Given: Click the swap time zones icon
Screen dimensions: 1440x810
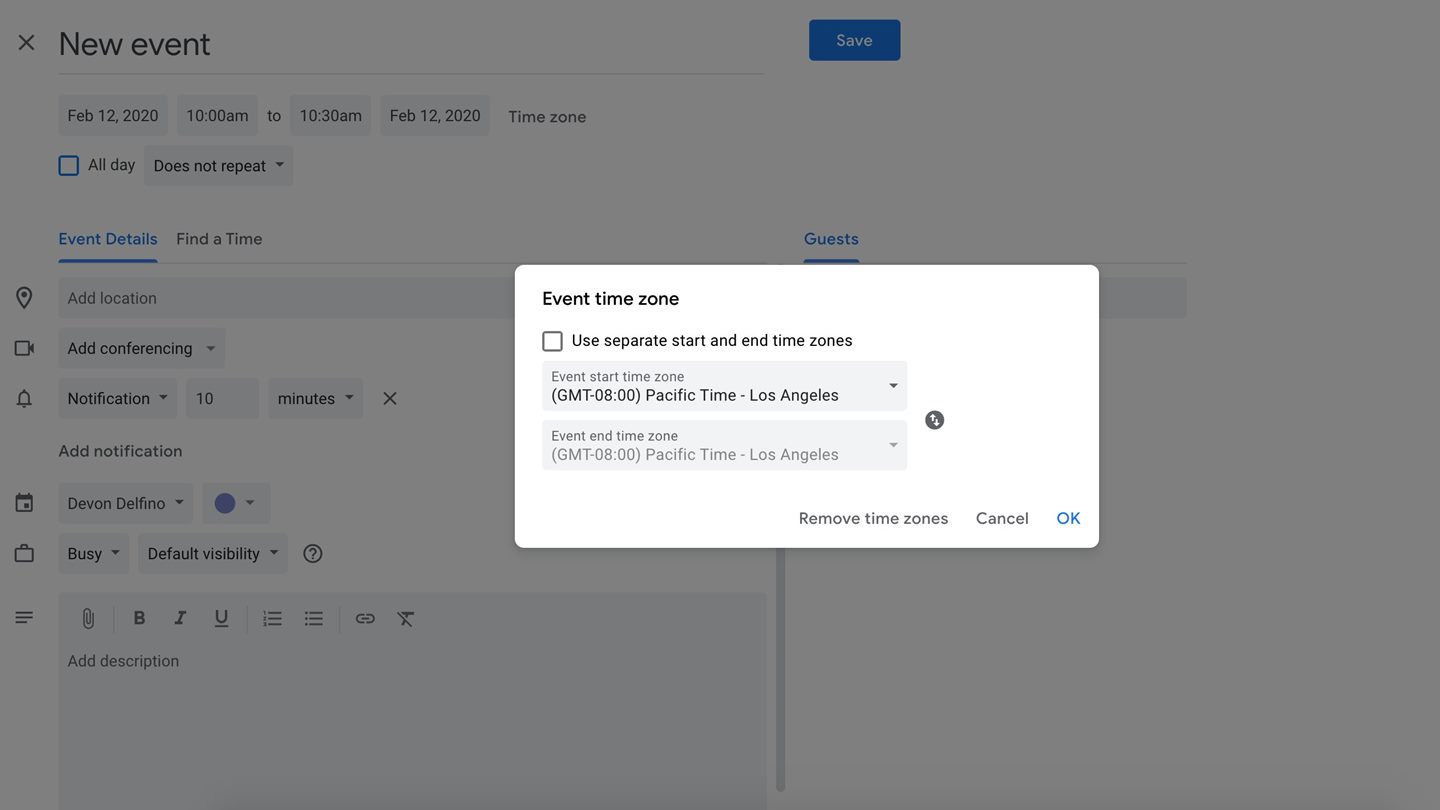Looking at the screenshot, I should pyautogui.click(x=934, y=420).
